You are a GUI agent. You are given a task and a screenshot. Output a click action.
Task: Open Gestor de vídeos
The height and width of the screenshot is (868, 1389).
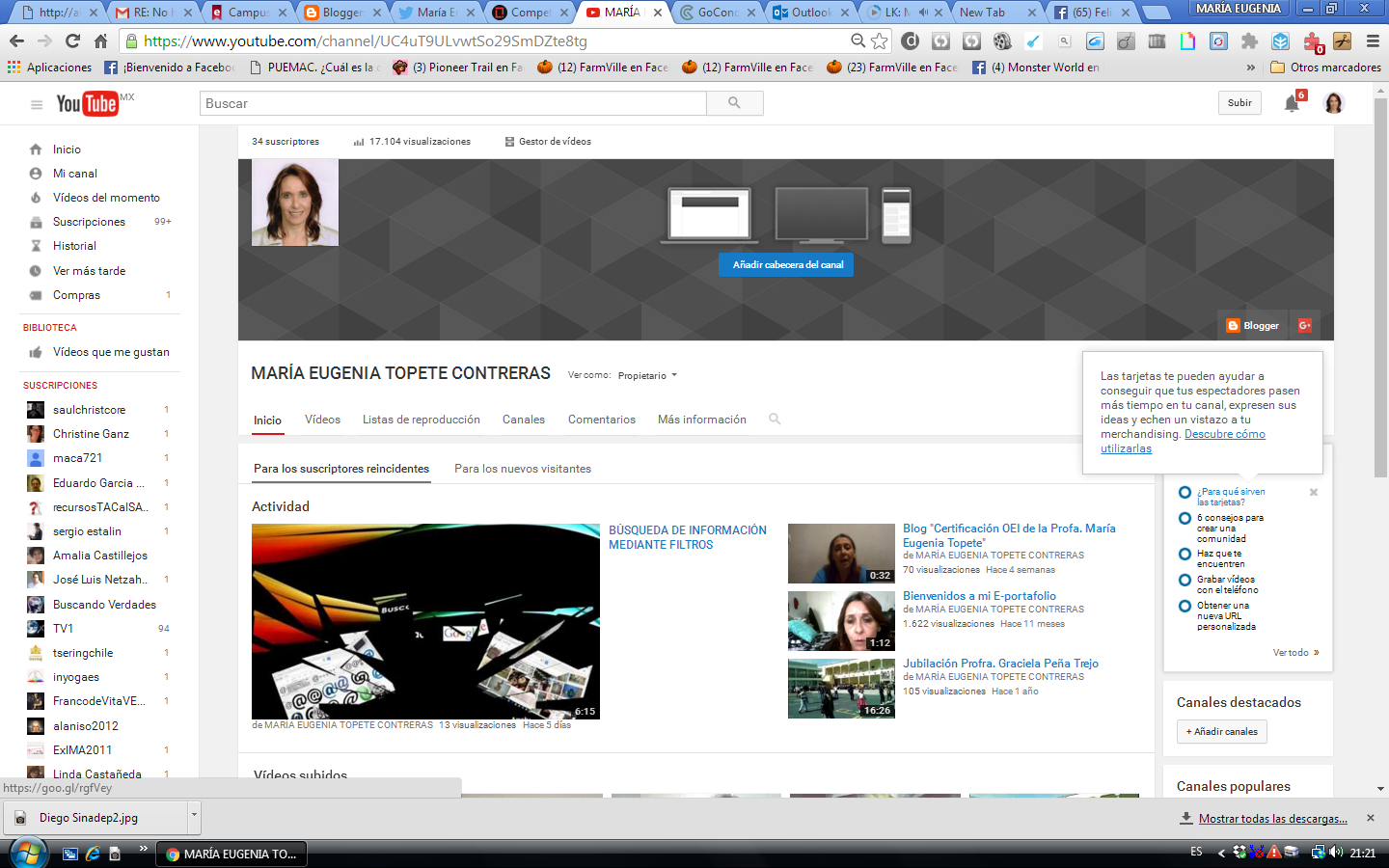548,142
